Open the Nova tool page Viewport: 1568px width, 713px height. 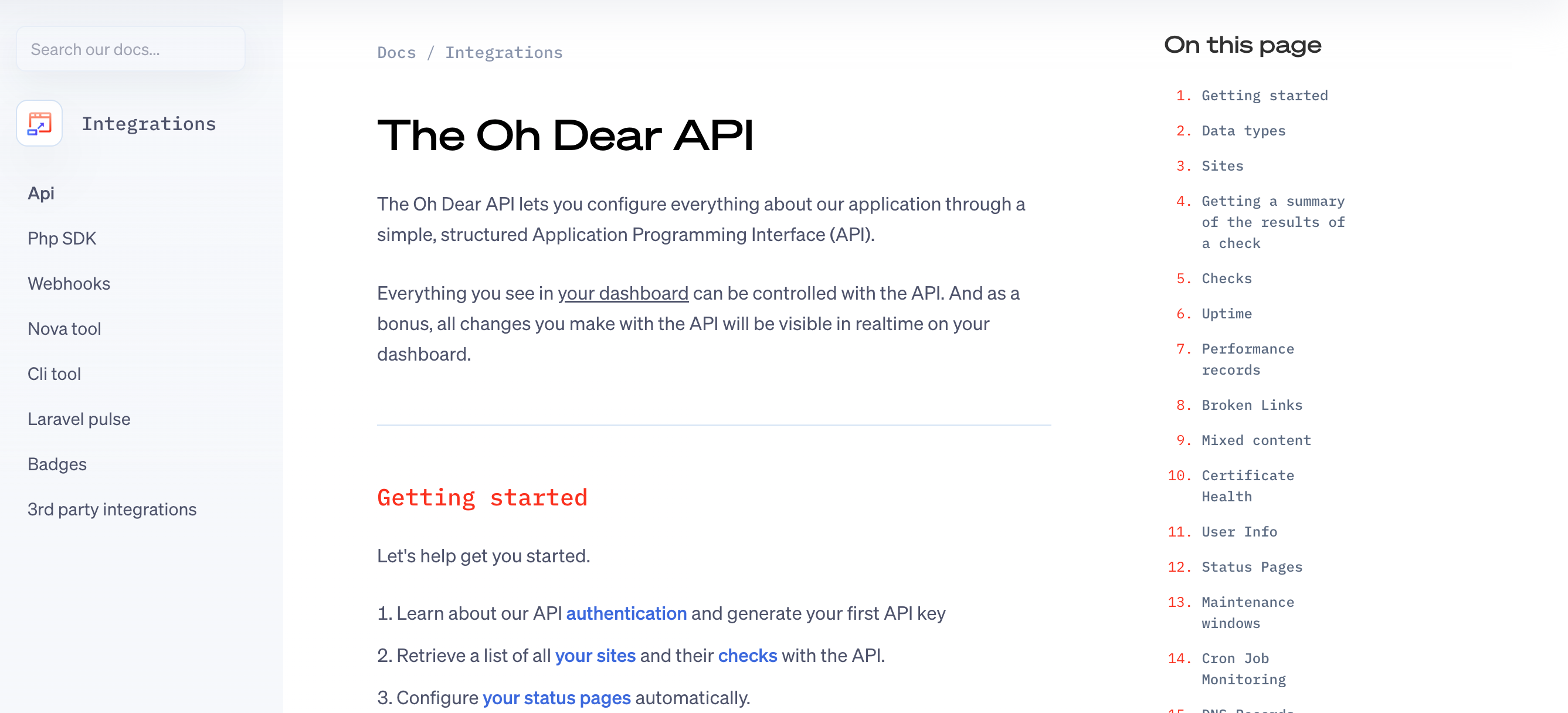pyautogui.click(x=64, y=328)
